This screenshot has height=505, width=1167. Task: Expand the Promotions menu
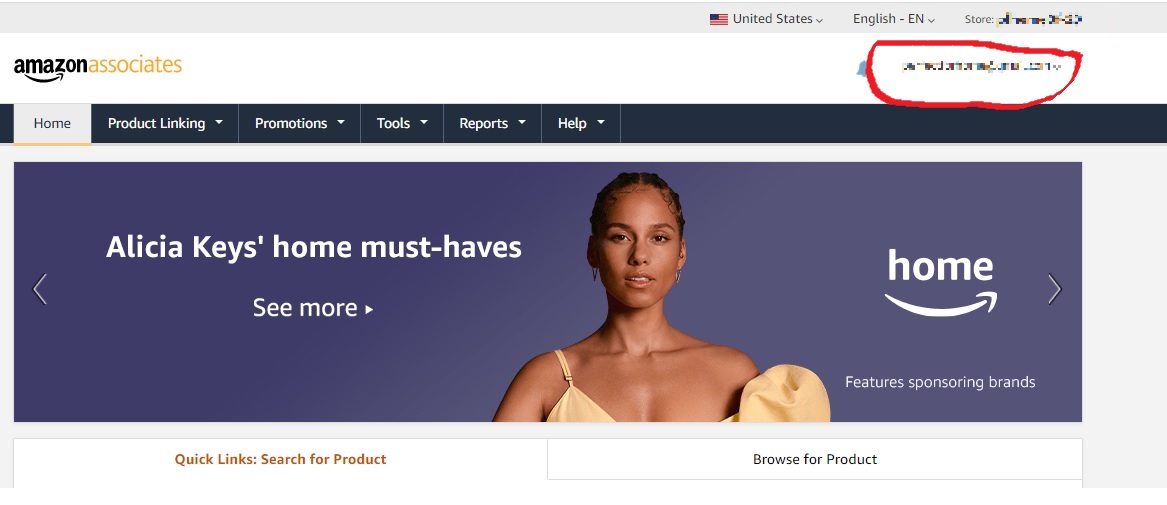[299, 123]
